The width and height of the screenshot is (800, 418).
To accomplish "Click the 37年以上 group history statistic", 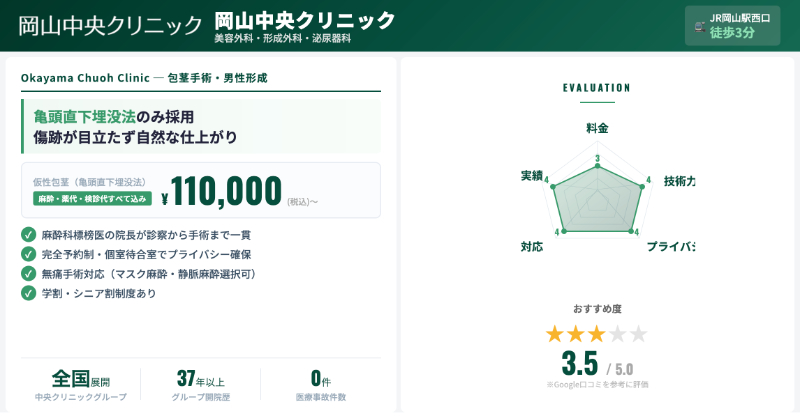I will point(200,379).
